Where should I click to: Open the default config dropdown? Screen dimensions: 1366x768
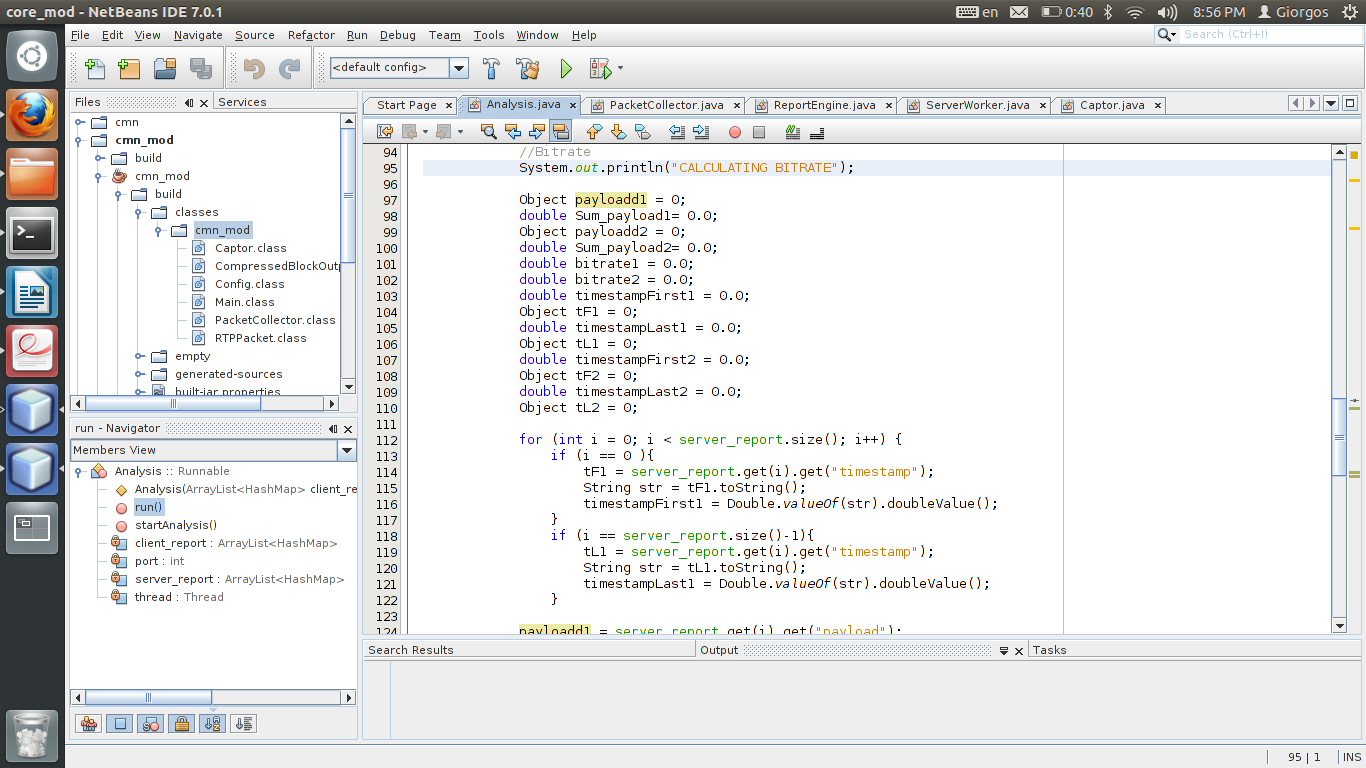coord(459,68)
